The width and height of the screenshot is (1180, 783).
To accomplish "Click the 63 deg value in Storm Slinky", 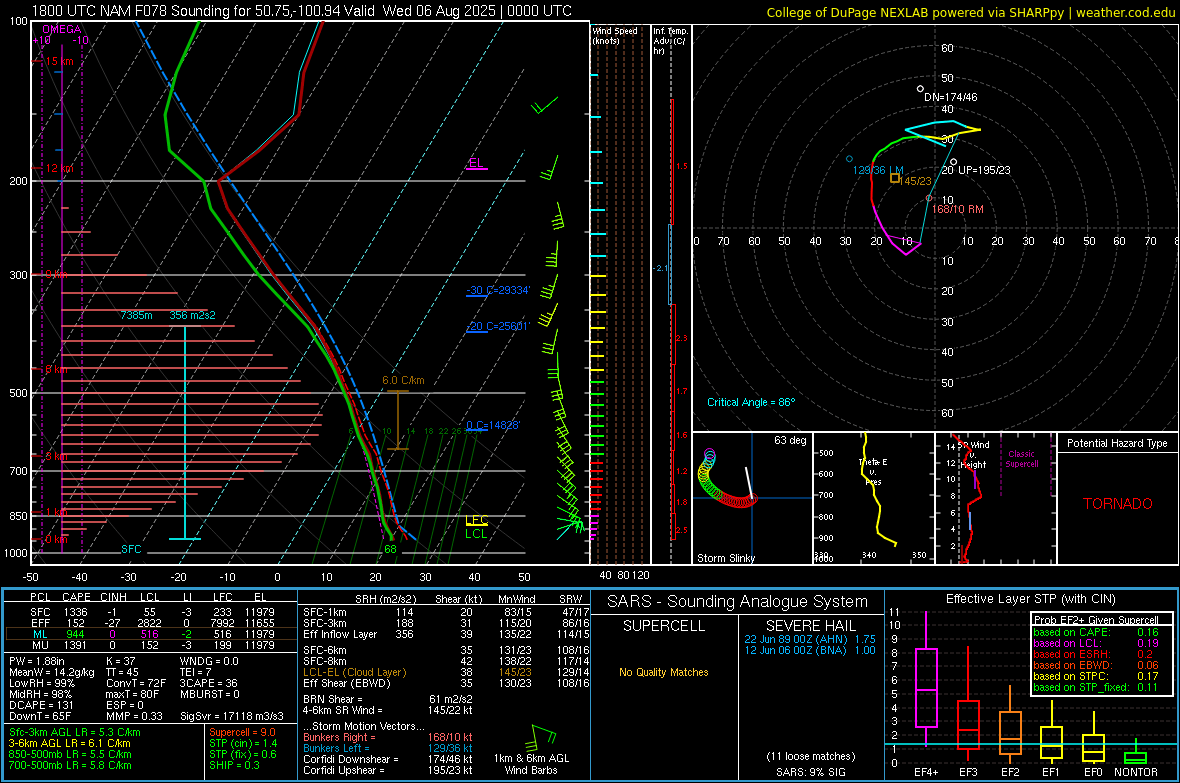I will tap(790, 440).
